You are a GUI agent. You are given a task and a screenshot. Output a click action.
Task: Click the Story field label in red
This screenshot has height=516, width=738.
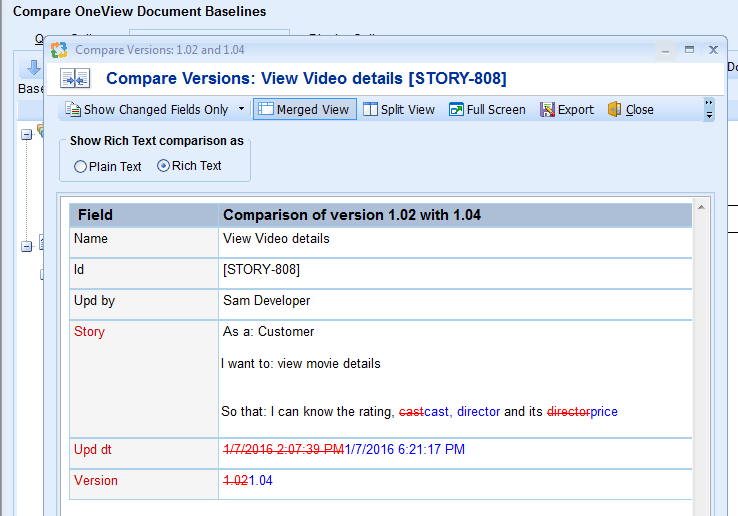pyautogui.click(x=89, y=332)
